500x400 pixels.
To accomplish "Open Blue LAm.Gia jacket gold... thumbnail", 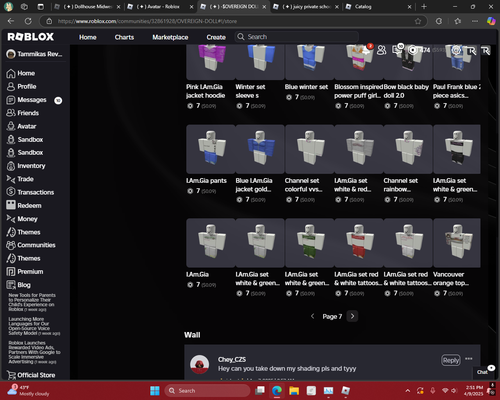I will click(260, 149).
